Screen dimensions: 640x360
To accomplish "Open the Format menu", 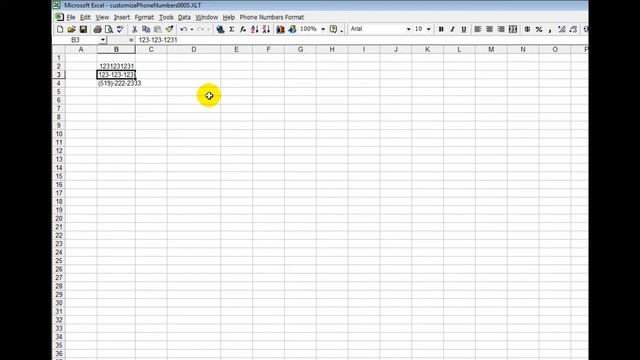I will [144, 17].
